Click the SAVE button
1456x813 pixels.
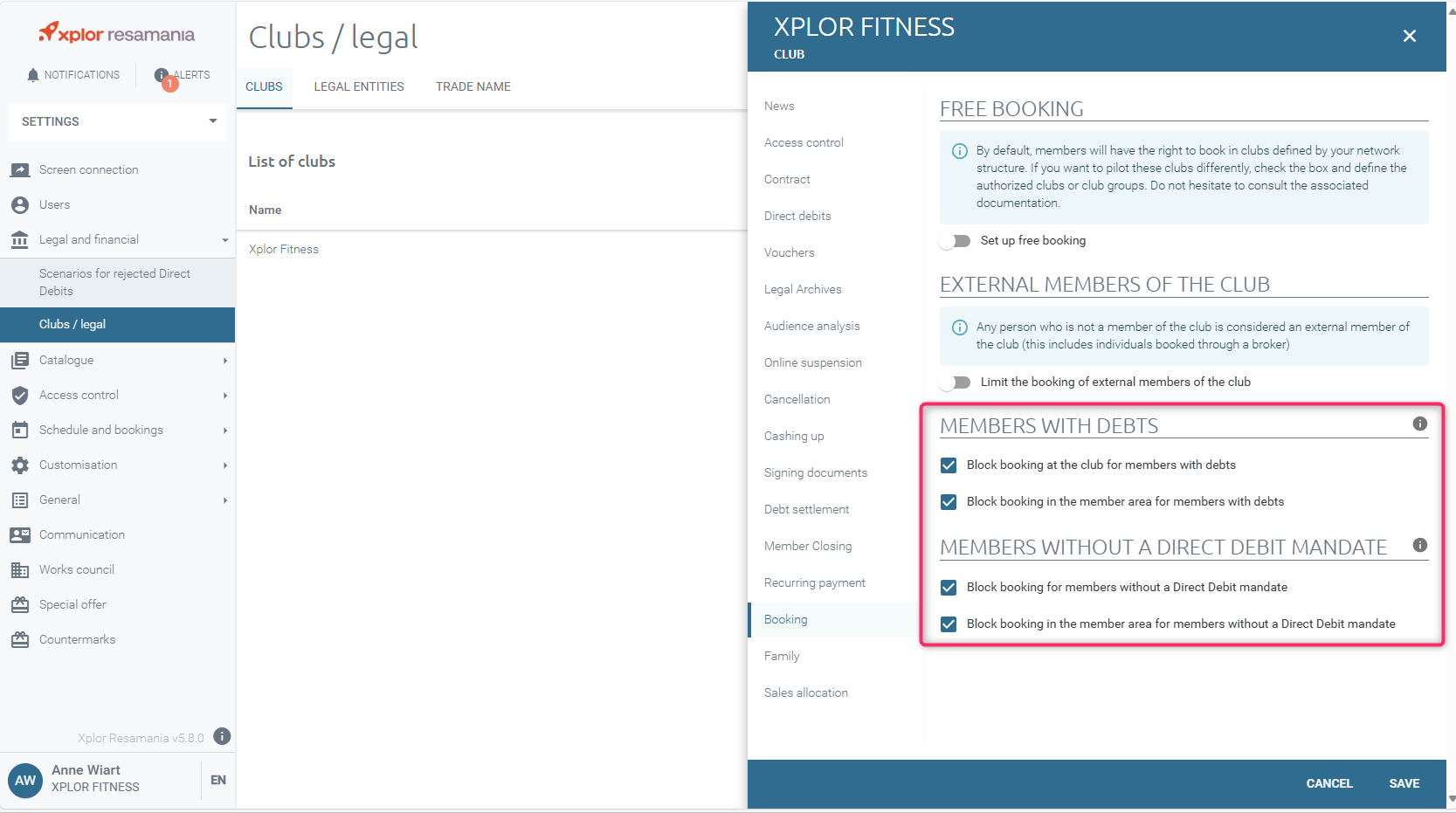(1404, 783)
